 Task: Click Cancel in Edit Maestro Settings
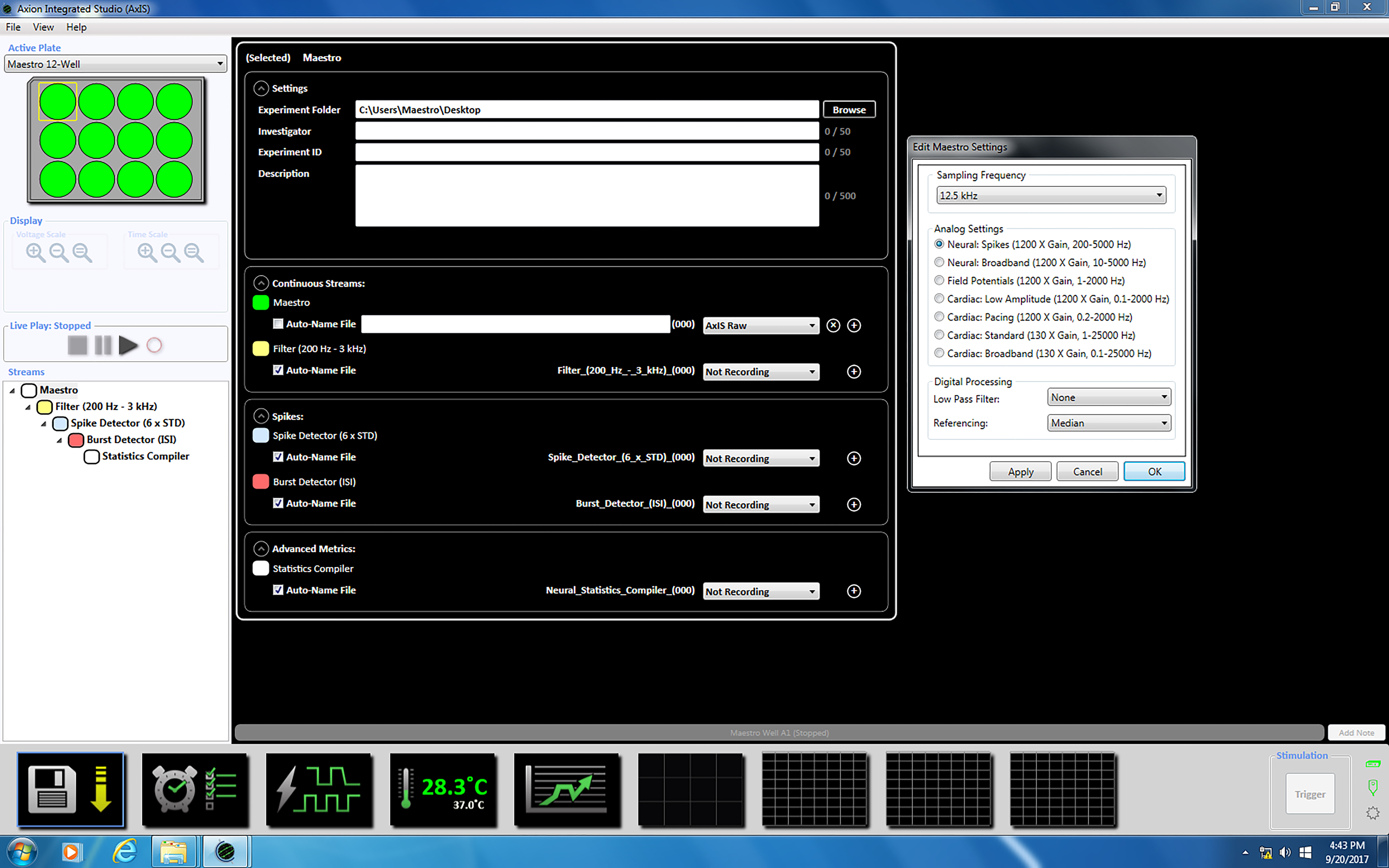click(x=1087, y=471)
